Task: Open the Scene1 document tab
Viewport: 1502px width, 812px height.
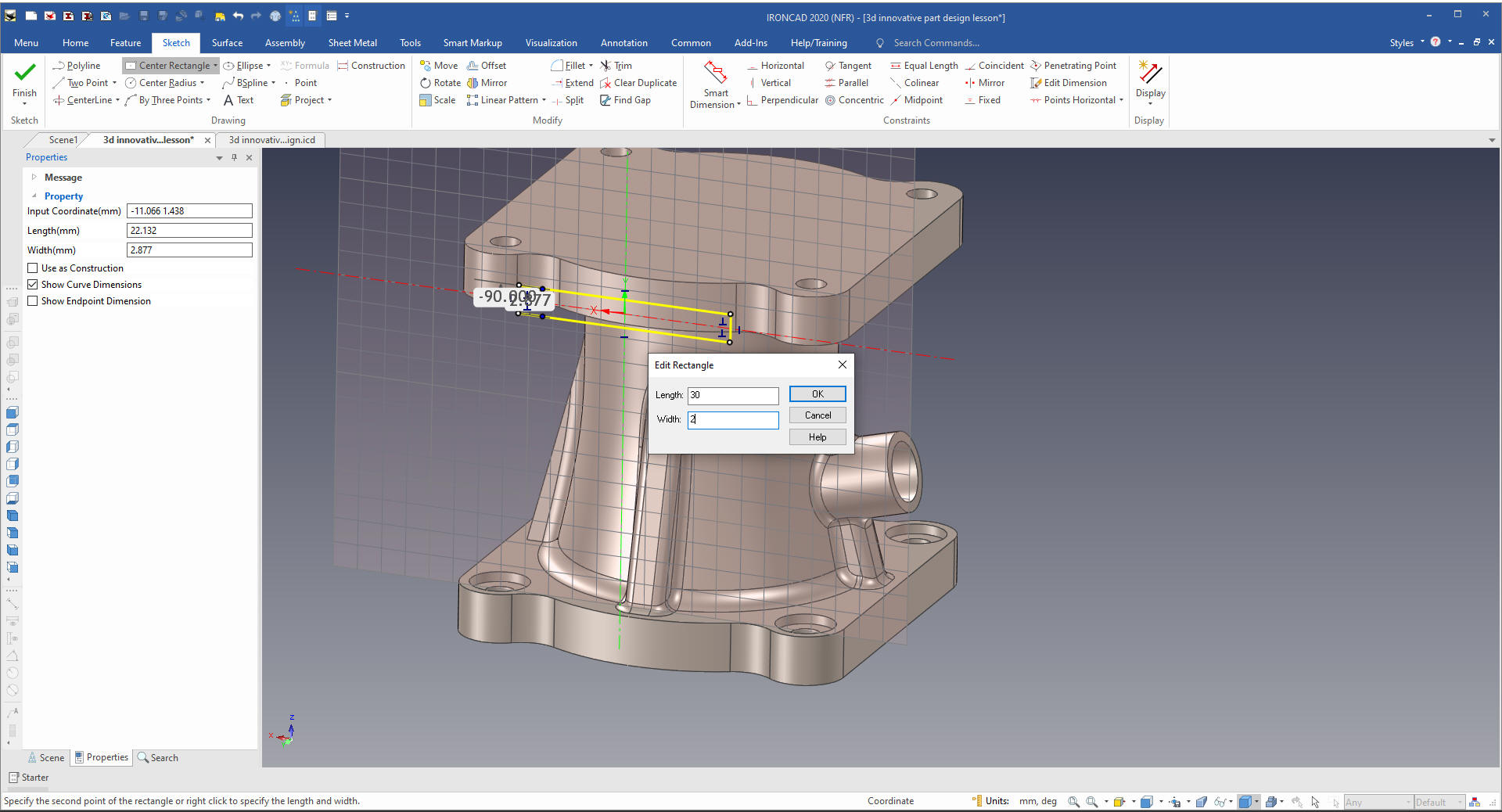Action: [63, 140]
